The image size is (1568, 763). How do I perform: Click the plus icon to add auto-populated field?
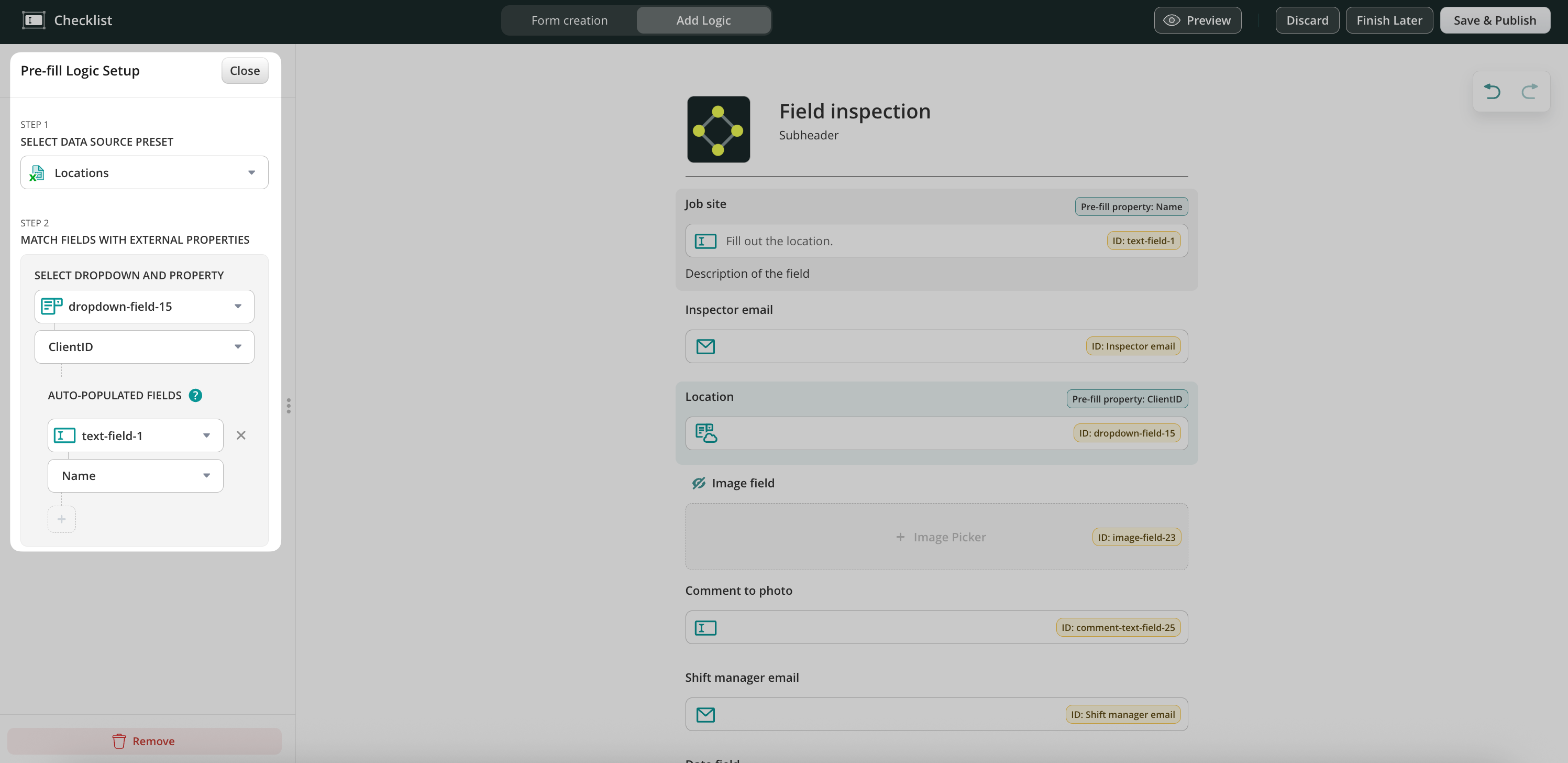61,519
